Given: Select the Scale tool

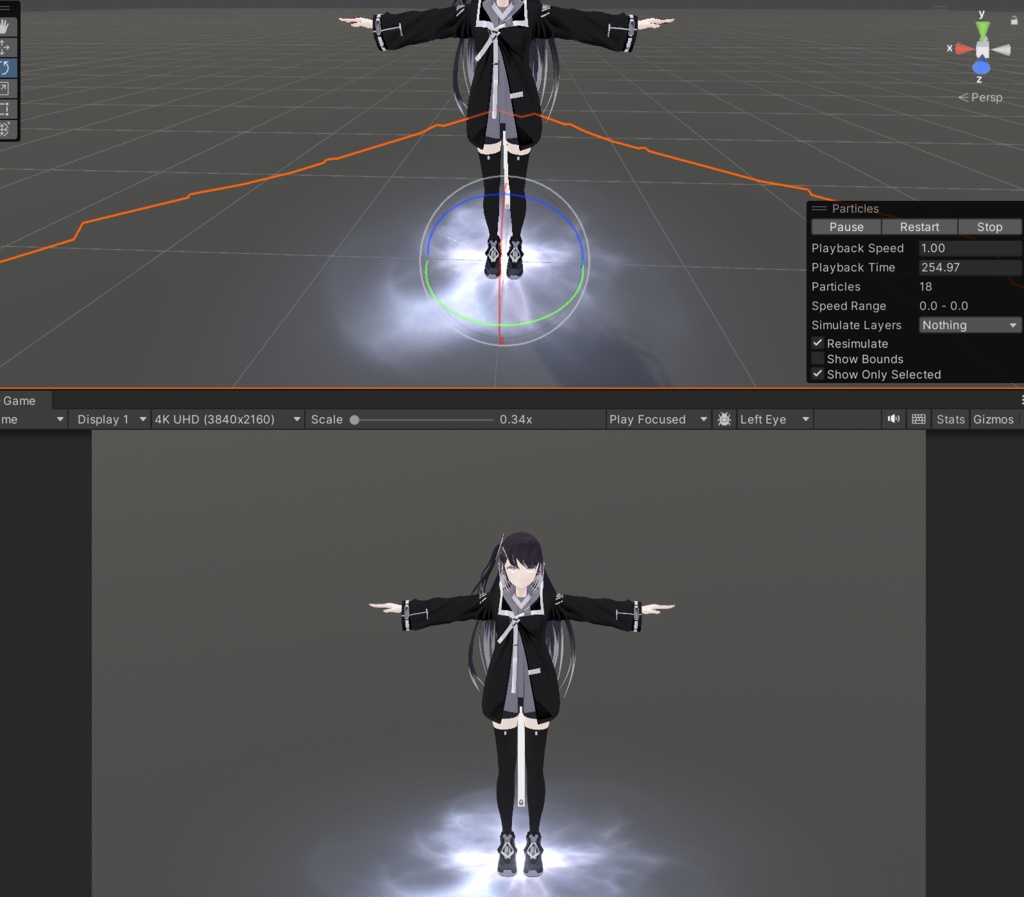Looking at the screenshot, I should [8, 86].
